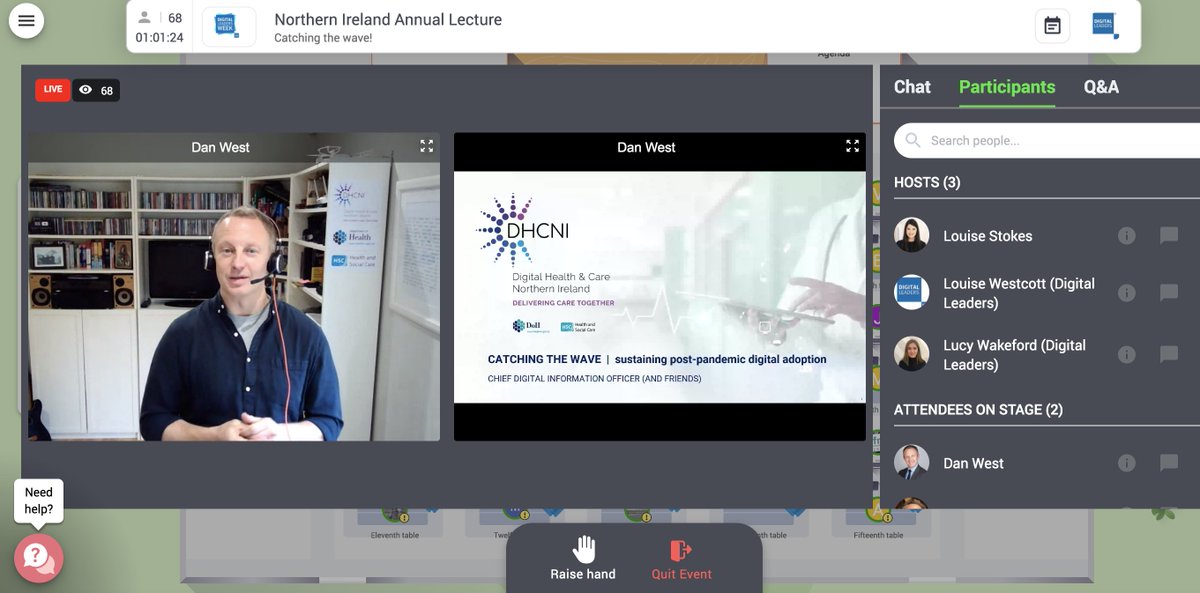Click Louise Westcott's avatar
1200x593 pixels.
pyautogui.click(x=911, y=292)
